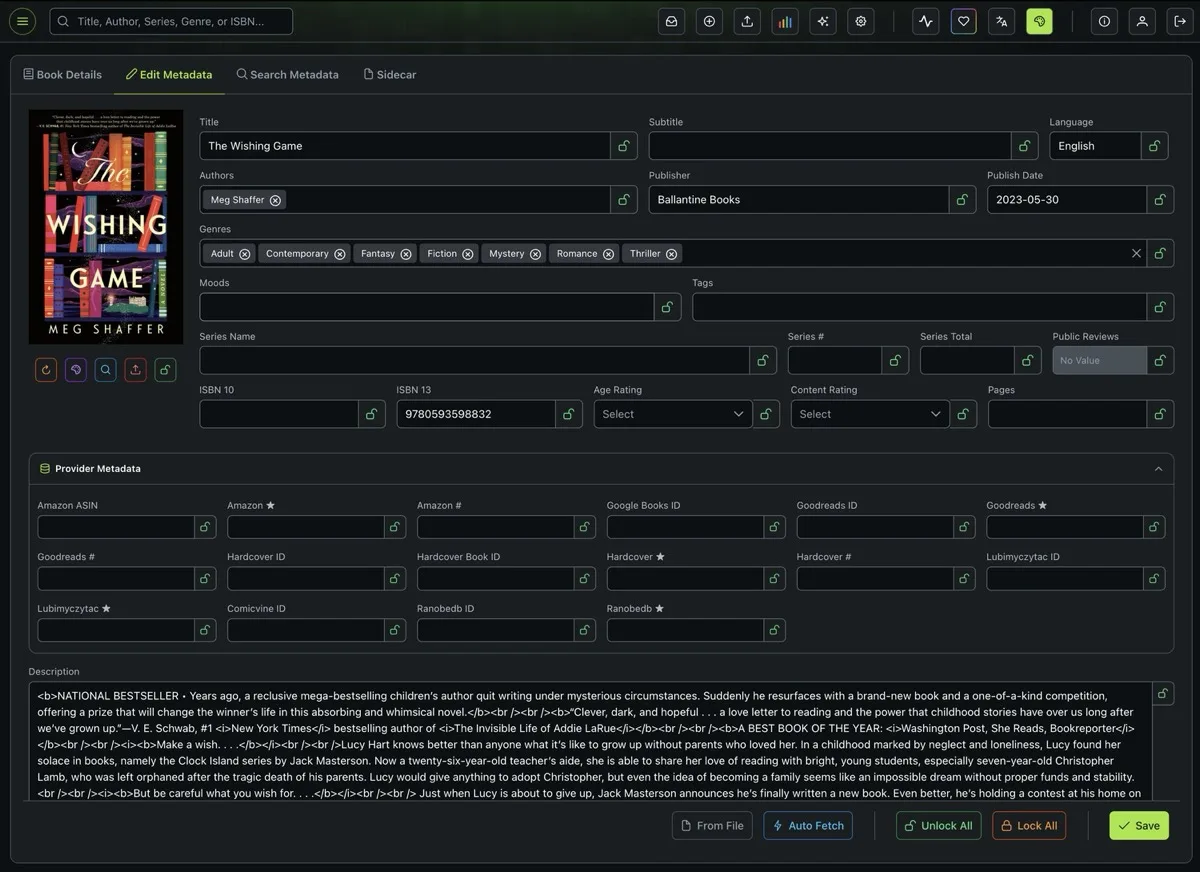
Task: Click the upload icon in the top toolbar
Action: [747, 21]
